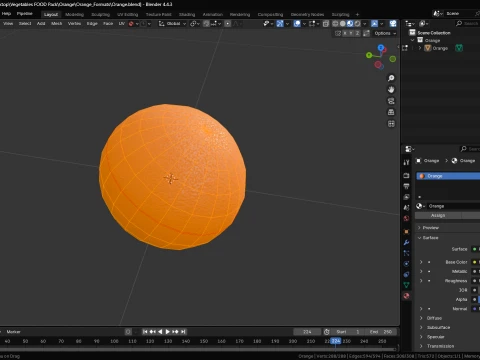Jump to the last frame

pos(183,332)
